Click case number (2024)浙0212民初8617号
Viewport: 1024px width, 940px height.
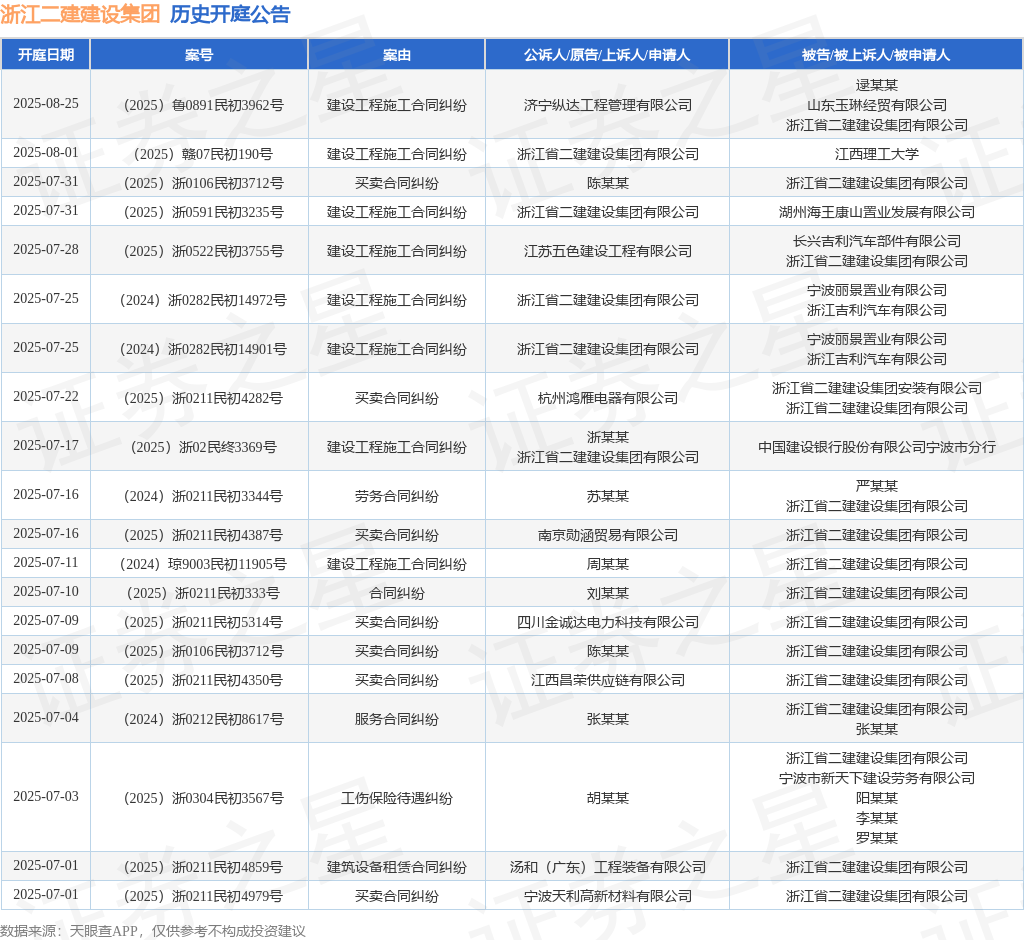[x=204, y=719]
